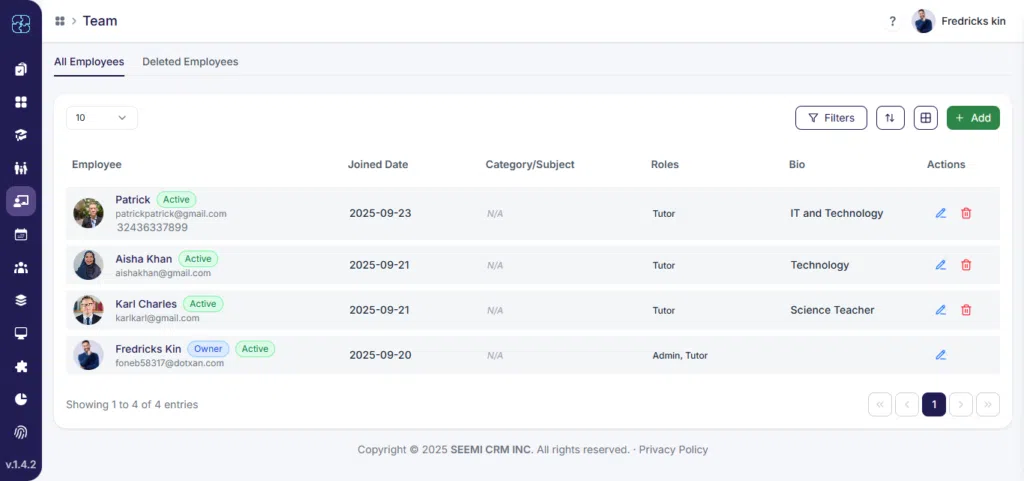This screenshot has height=481, width=1024.
Task: Go to the last page of results
Action: point(987,405)
